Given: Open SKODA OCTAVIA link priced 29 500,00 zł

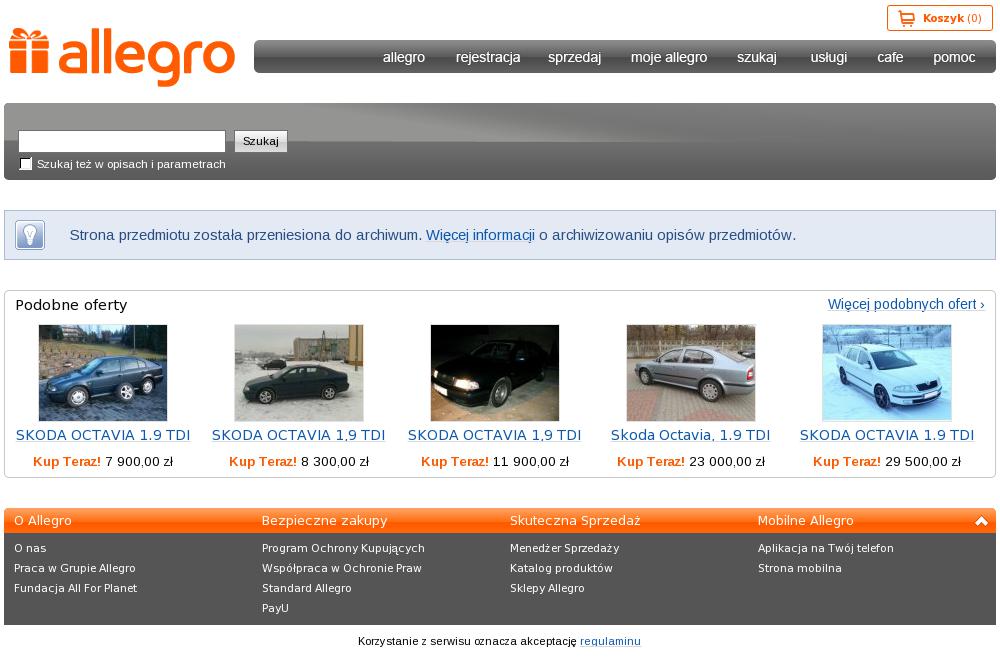Looking at the screenshot, I should (886, 435).
